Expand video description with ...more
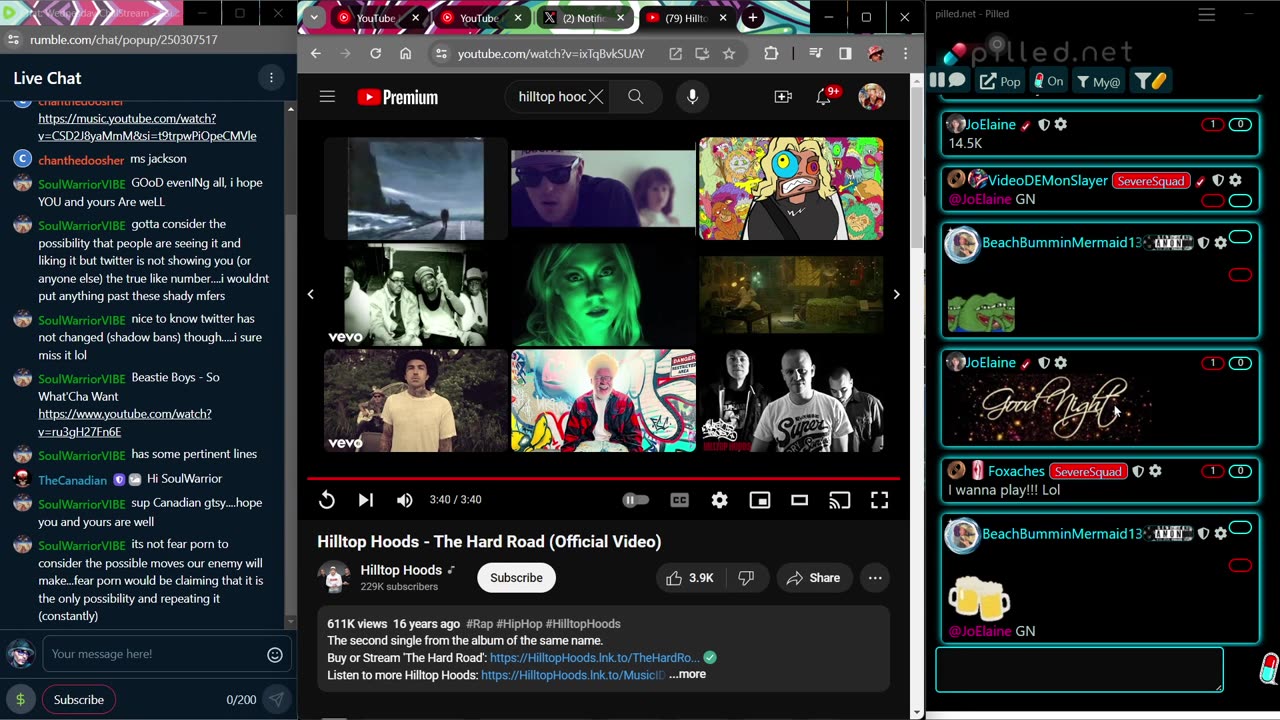Image resolution: width=1280 pixels, height=720 pixels. 687,674
